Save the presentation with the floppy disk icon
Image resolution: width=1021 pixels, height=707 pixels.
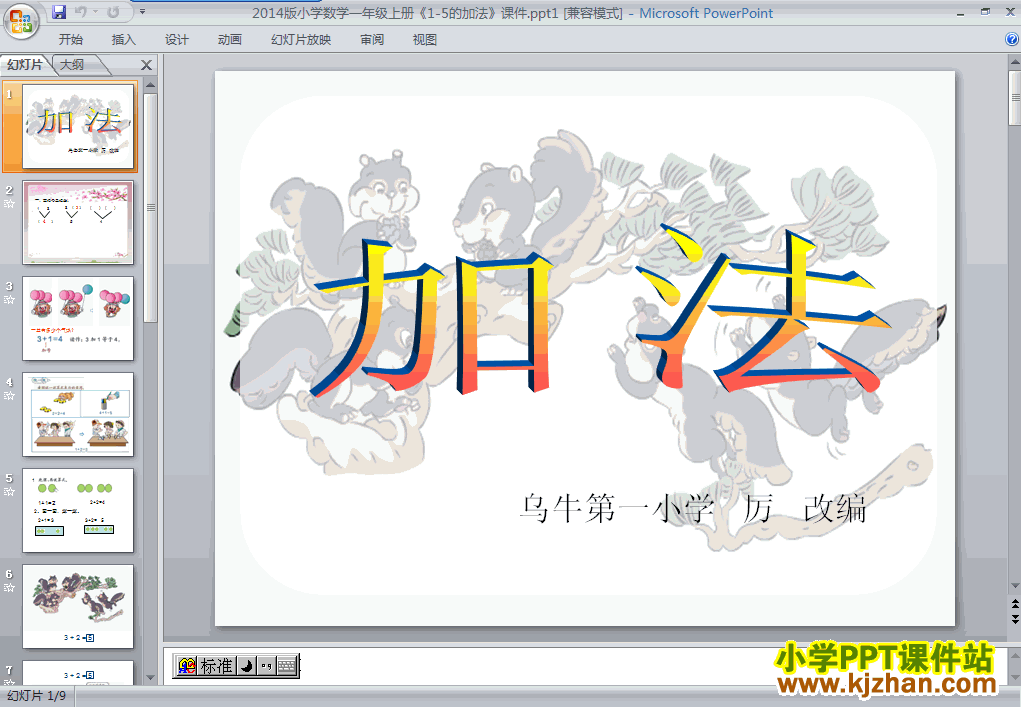59,12
